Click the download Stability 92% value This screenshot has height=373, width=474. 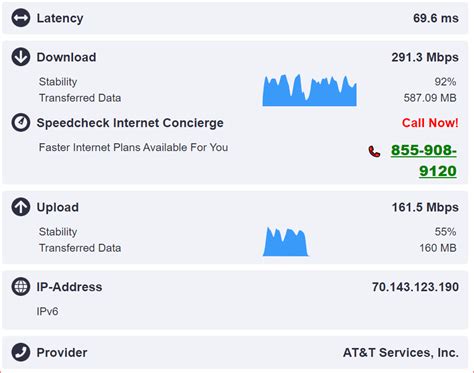(x=445, y=82)
